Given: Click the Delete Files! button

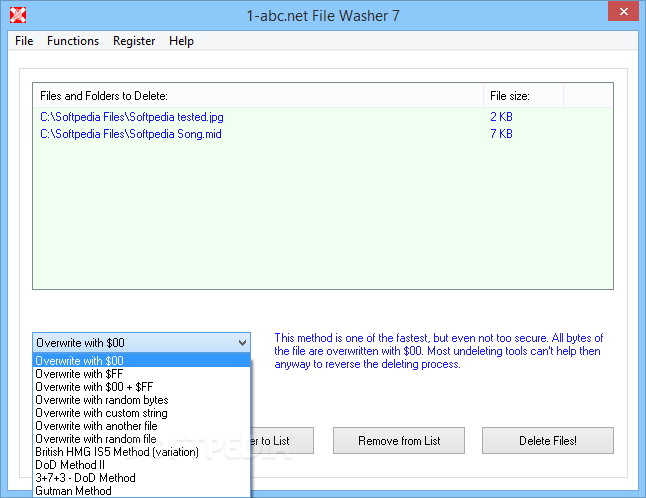Looking at the screenshot, I should tap(548, 441).
